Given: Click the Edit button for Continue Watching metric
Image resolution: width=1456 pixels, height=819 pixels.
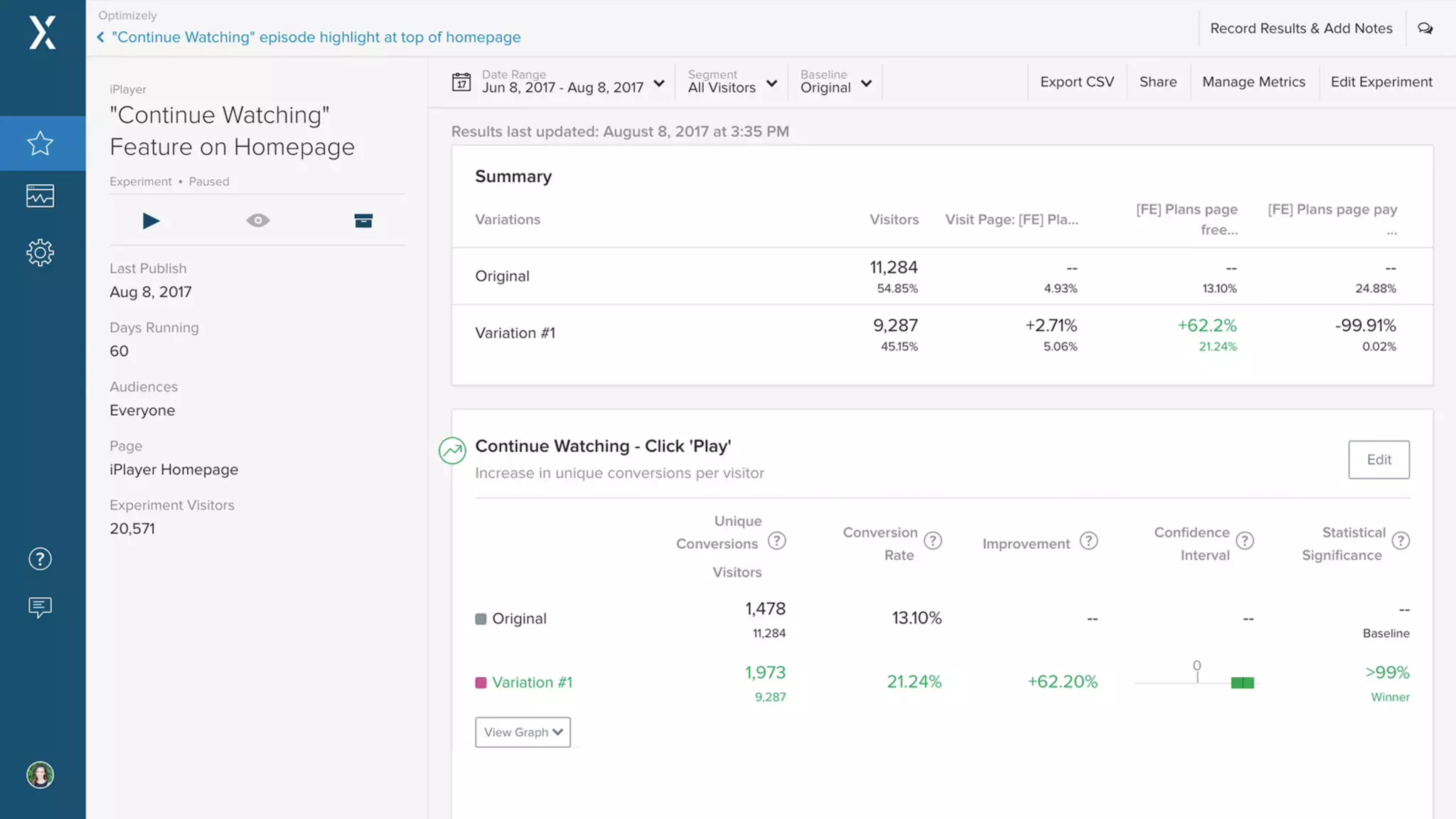Looking at the screenshot, I should pyautogui.click(x=1379, y=460).
